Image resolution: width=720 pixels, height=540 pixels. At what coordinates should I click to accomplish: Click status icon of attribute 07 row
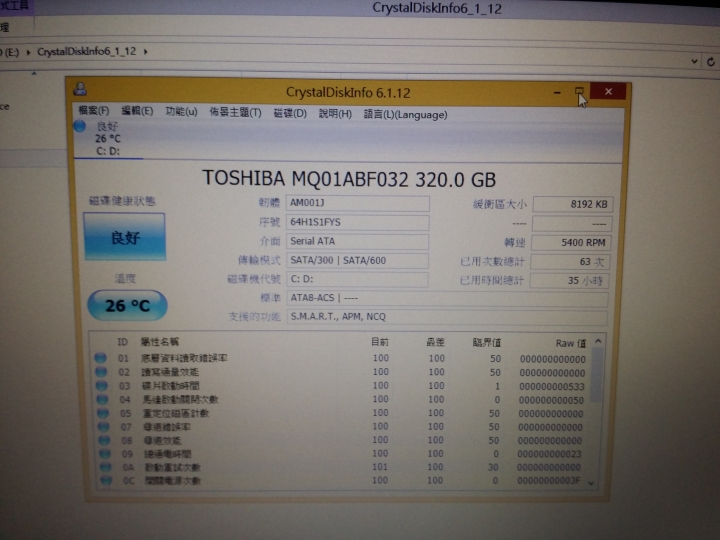tap(104, 427)
